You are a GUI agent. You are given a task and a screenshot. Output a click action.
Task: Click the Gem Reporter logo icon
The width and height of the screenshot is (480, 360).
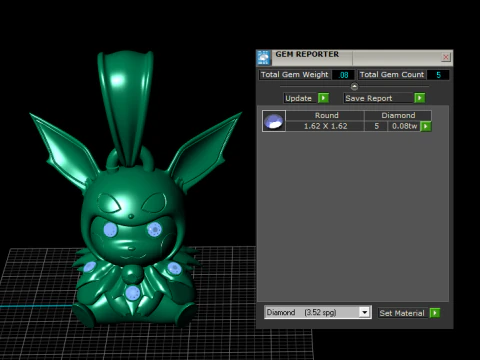click(263, 58)
